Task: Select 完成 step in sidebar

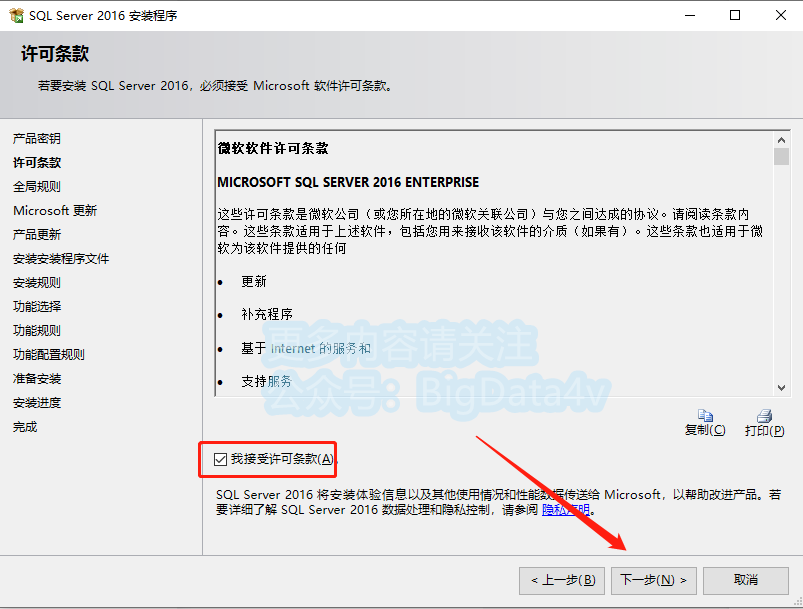Action: 25,427
